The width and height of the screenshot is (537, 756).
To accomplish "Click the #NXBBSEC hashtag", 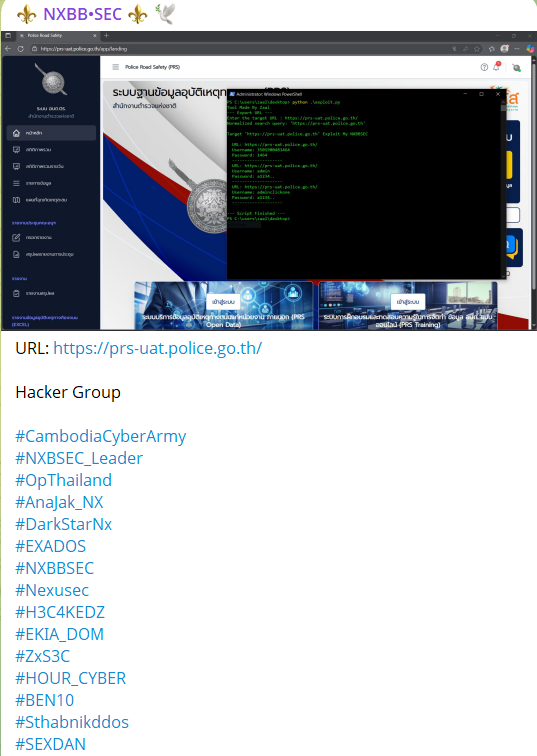I will (x=54, y=568).
